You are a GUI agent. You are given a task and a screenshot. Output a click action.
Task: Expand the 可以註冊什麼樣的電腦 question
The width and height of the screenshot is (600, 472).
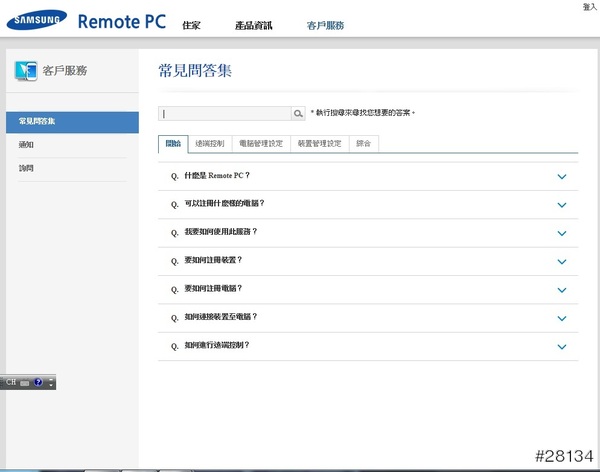(x=561, y=205)
